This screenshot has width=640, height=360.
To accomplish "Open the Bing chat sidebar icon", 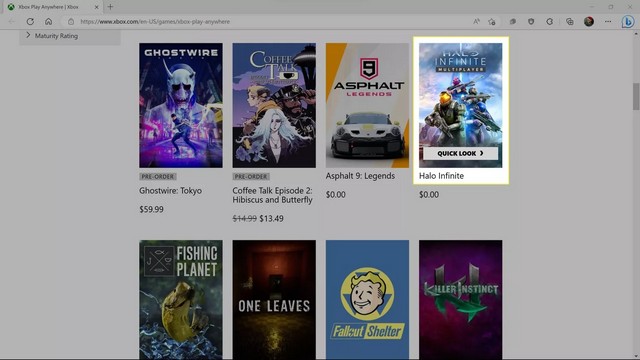I will 628,22.
